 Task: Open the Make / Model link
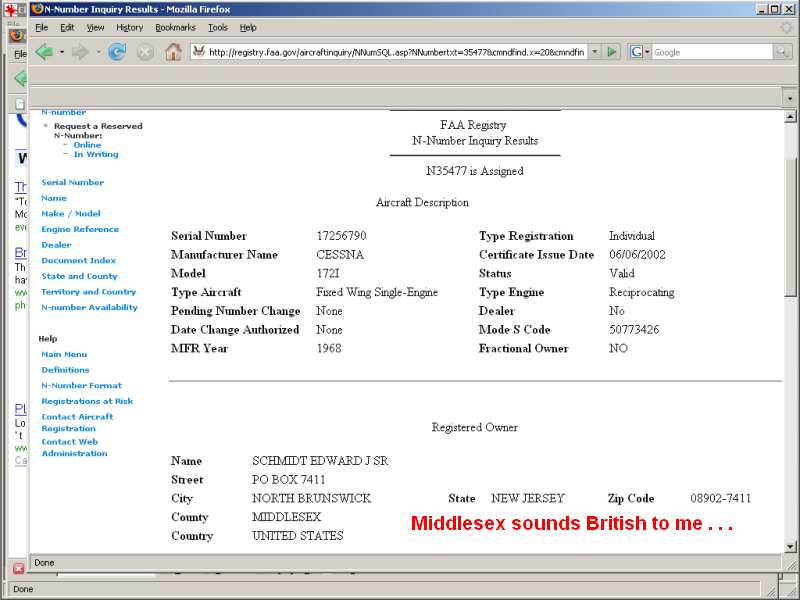click(71, 213)
